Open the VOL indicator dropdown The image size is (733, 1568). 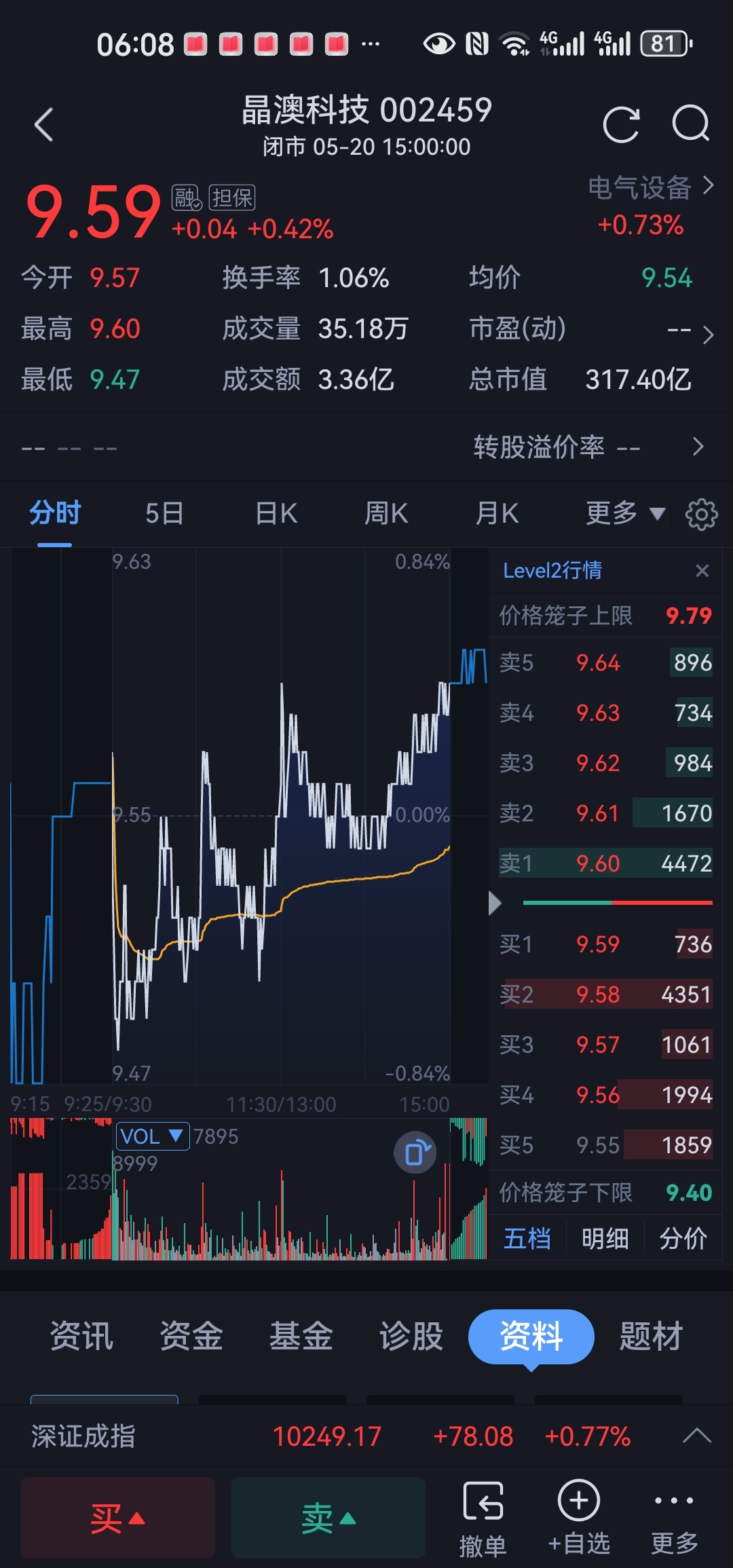pyautogui.click(x=152, y=1136)
